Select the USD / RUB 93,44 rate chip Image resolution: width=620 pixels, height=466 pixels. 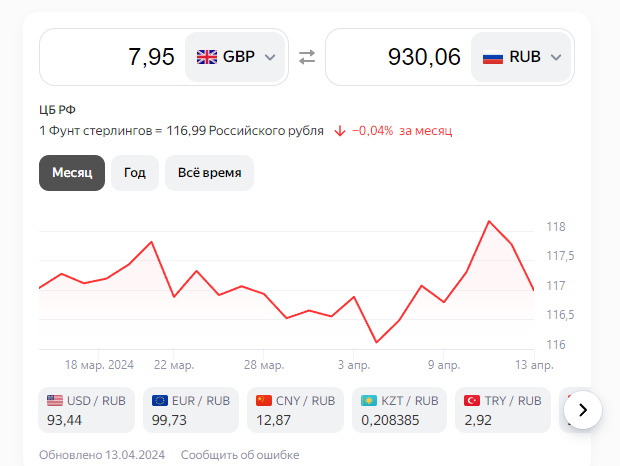(x=87, y=410)
